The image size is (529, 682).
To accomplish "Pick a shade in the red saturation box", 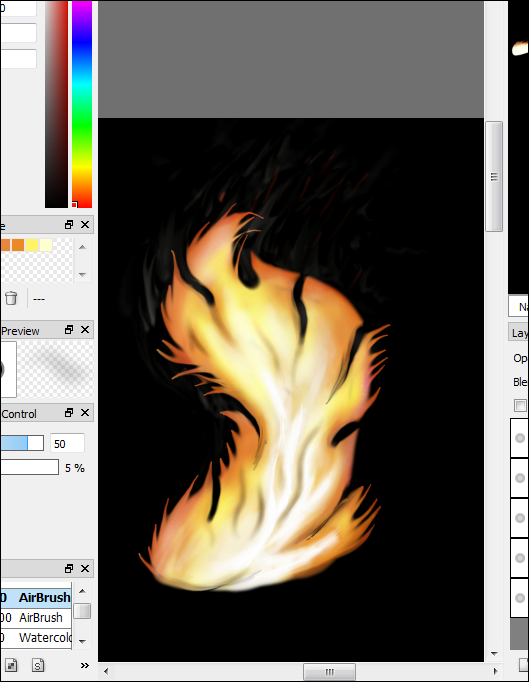I will [x=57, y=104].
